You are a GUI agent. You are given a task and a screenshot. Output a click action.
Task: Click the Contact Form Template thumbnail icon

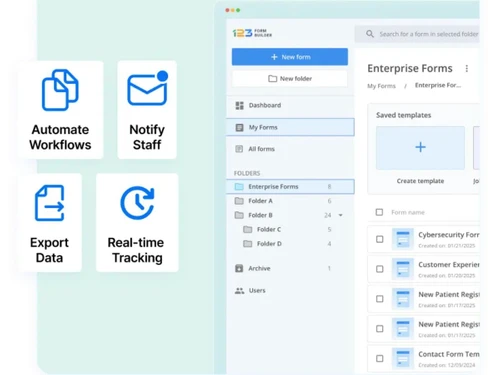(x=403, y=358)
